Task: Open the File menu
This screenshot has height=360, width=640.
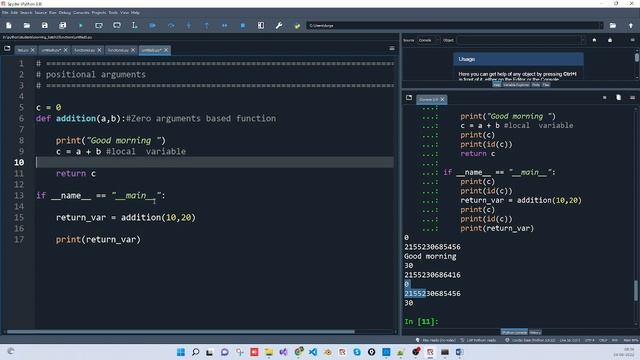Action: click(x=5, y=13)
